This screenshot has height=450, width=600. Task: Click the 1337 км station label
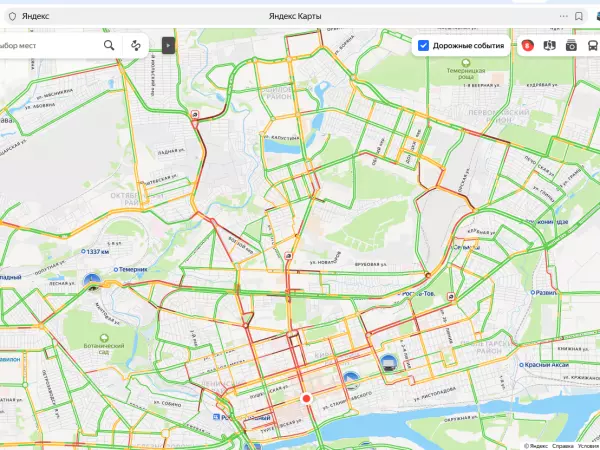click(95, 251)
